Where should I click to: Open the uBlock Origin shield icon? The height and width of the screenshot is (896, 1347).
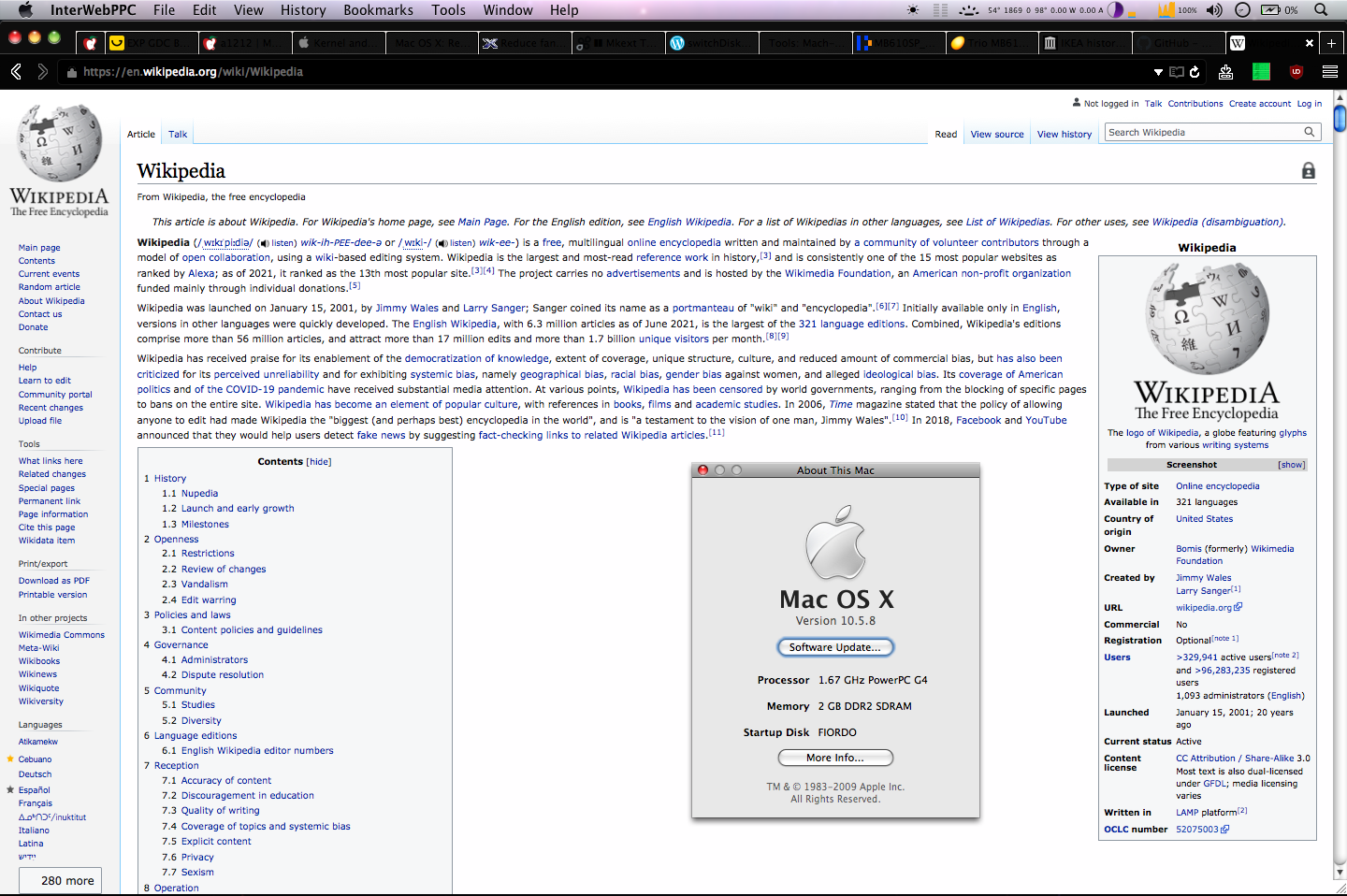(x=1296, y=72)
